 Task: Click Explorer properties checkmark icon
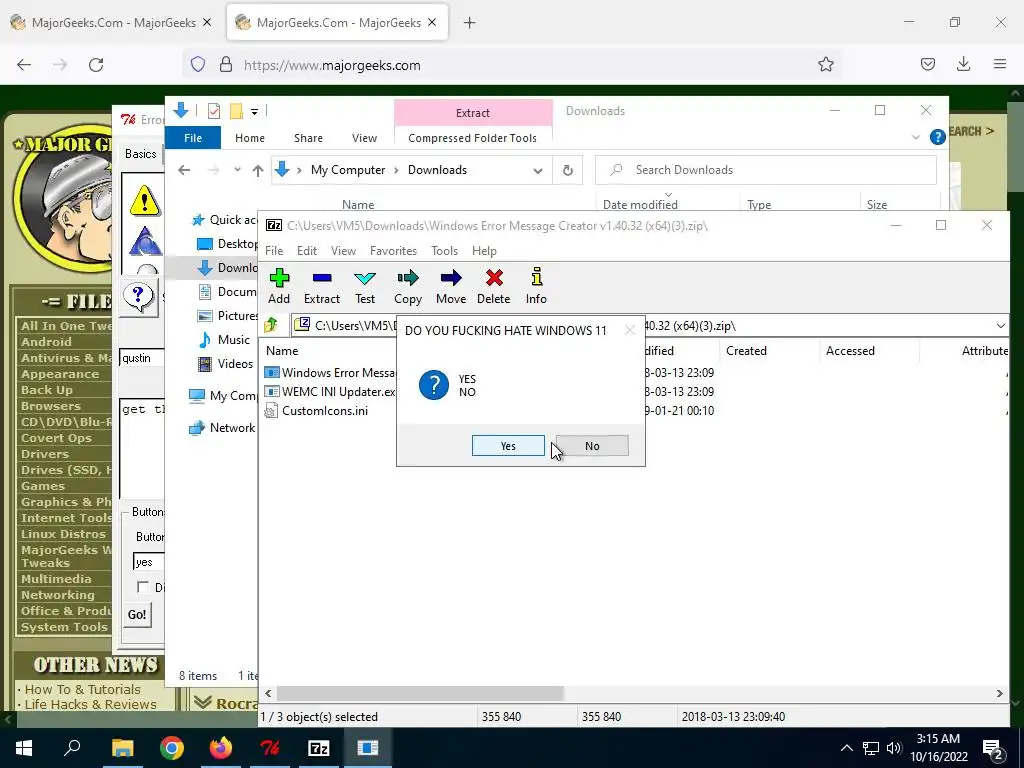214,111
